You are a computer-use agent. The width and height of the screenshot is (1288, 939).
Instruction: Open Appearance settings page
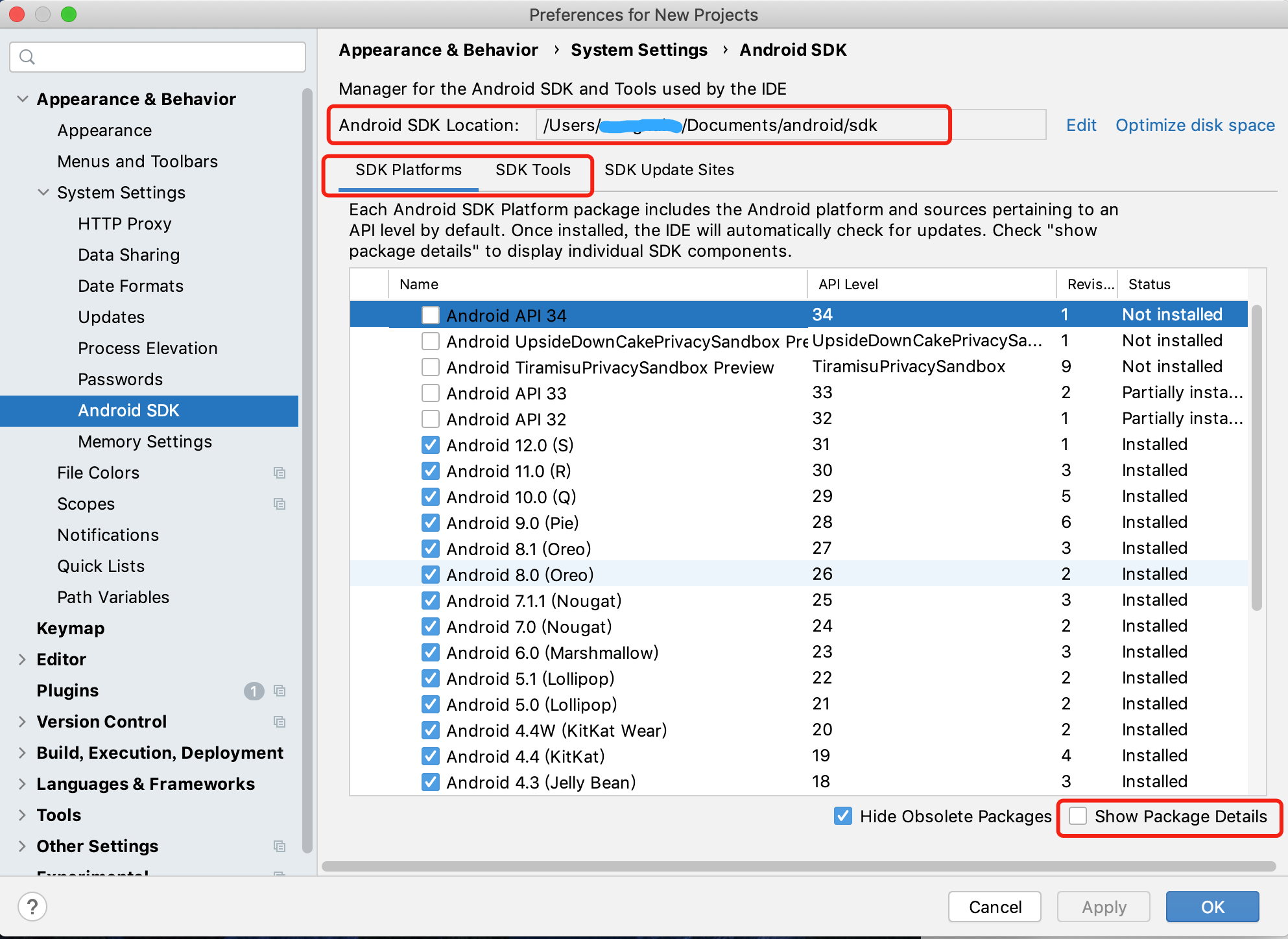[104, 130]
